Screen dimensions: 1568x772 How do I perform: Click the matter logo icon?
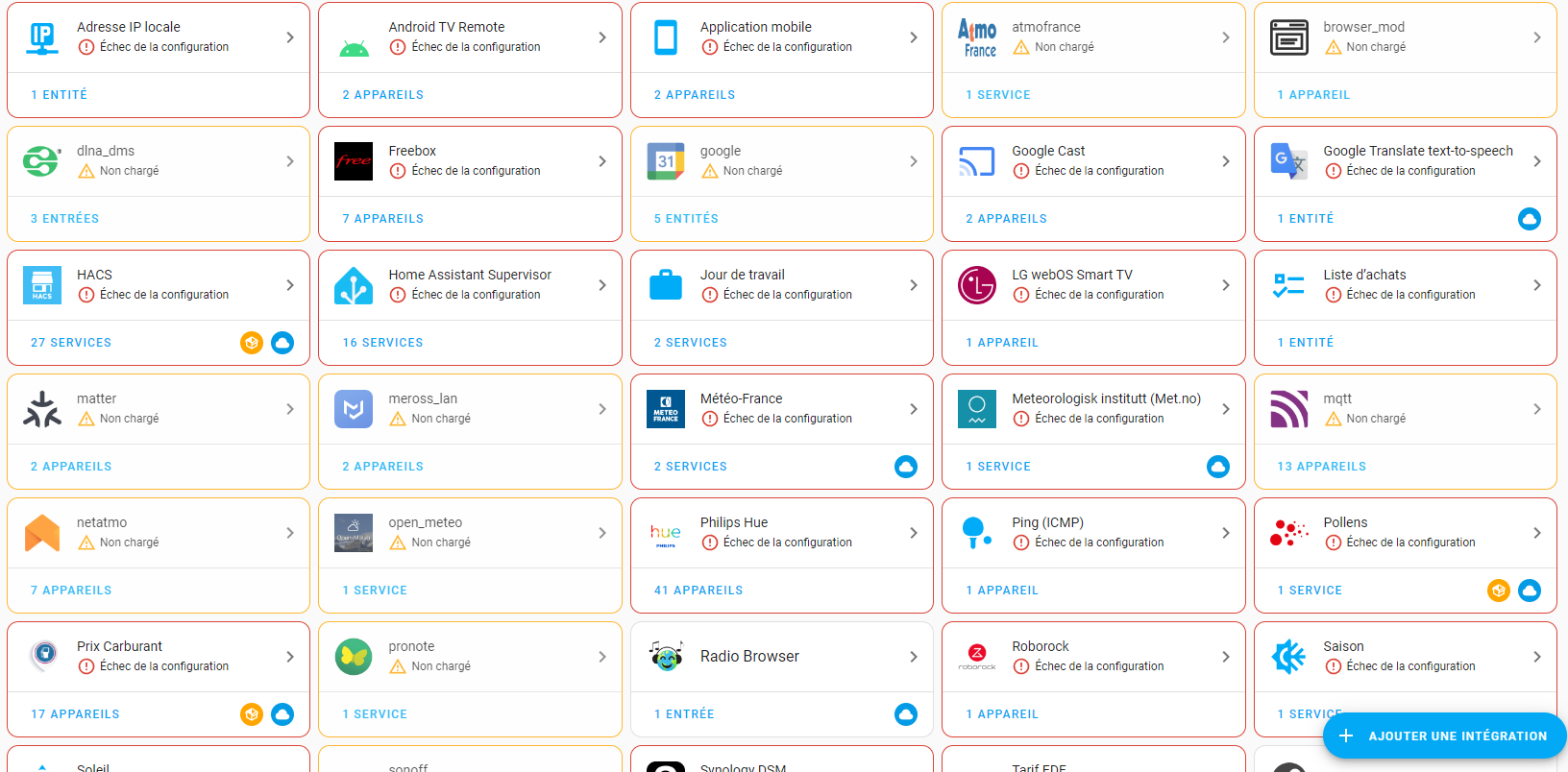(x=42, y=409)
